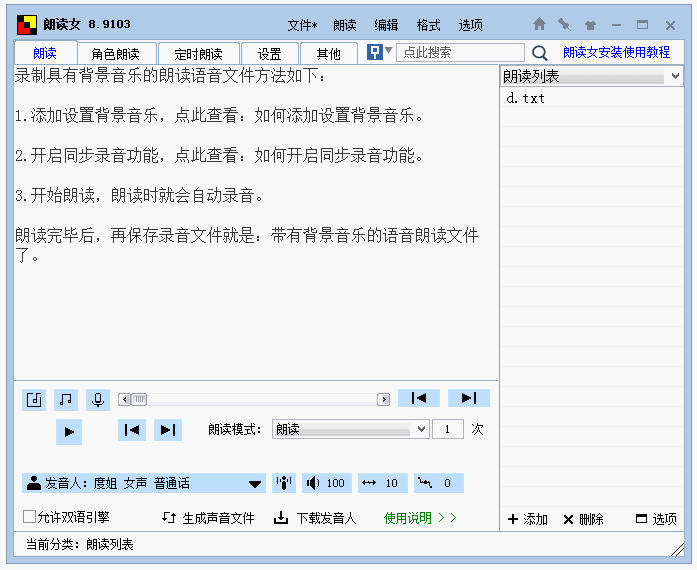Image resolution: width=697 pixels, height=570 pixels.
Task: Click the speaker person icon
Action: (x=34, y=483)
